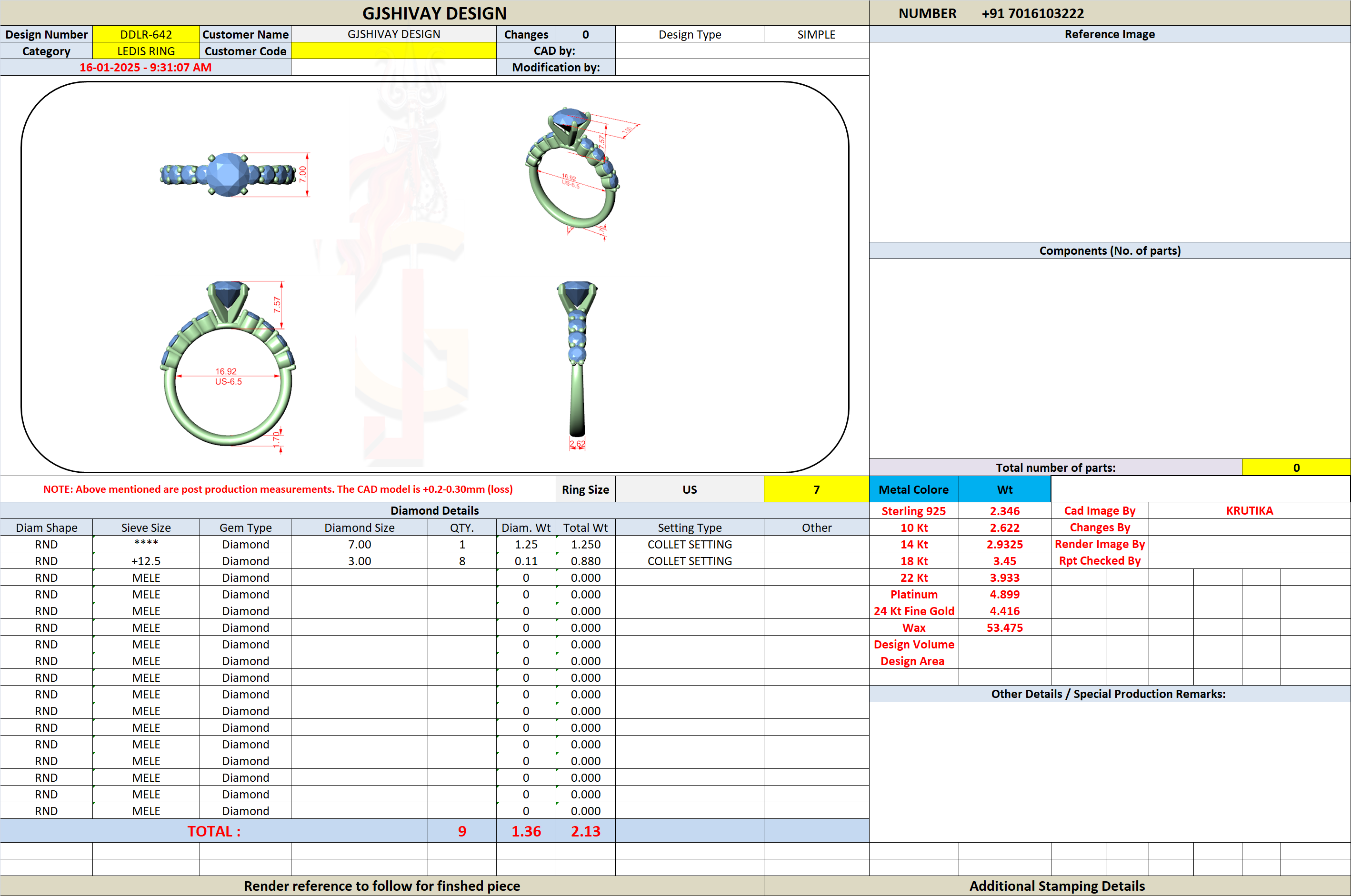Click the Render reference to follow footer text
The width and height of the screenshot is (1351, 896).
coord(382,886)
